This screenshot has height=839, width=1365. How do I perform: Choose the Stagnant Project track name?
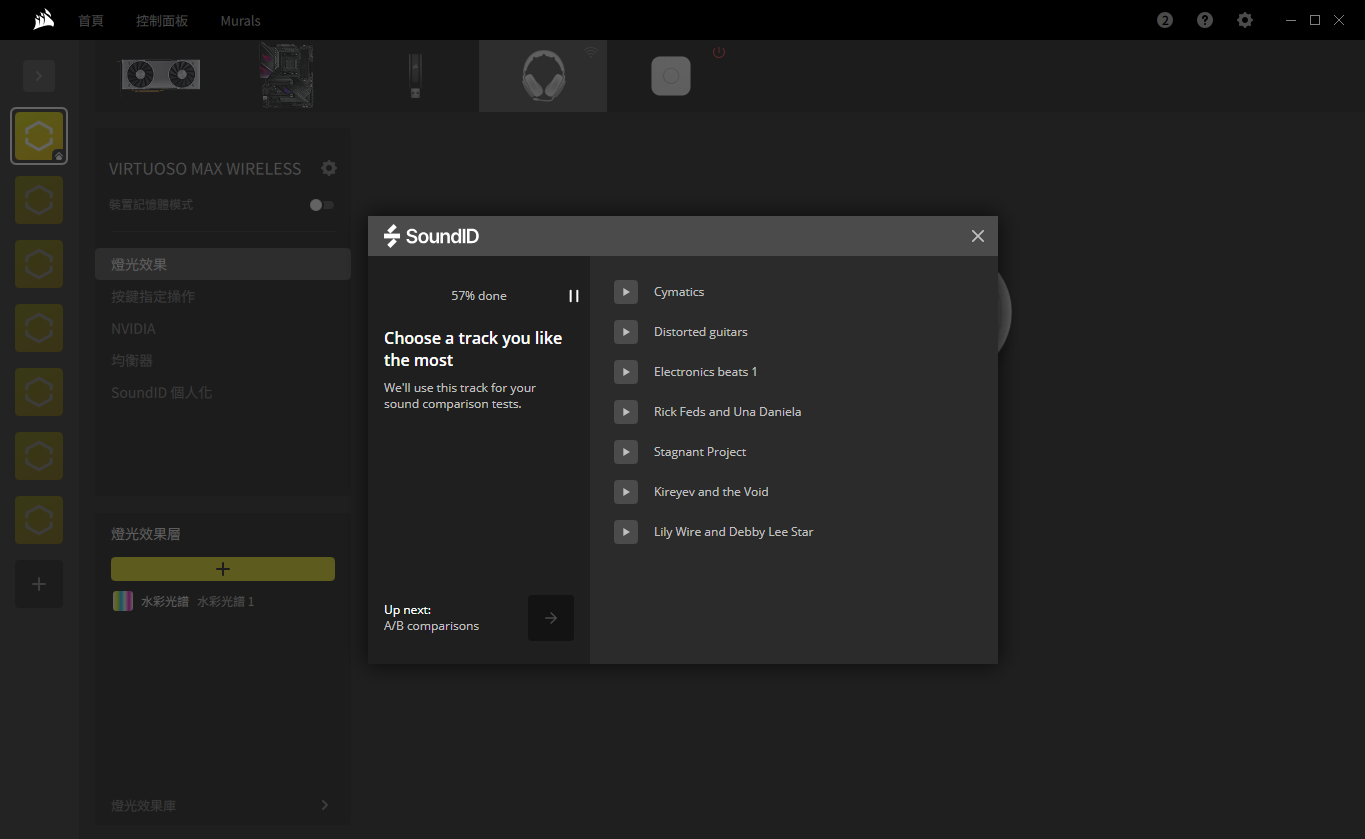(x=700, y=452)
